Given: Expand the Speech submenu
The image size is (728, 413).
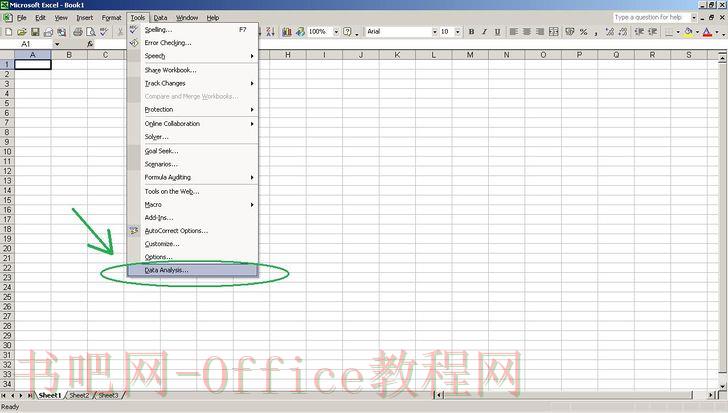Looking at the screenshot, I should click(193, 56).
